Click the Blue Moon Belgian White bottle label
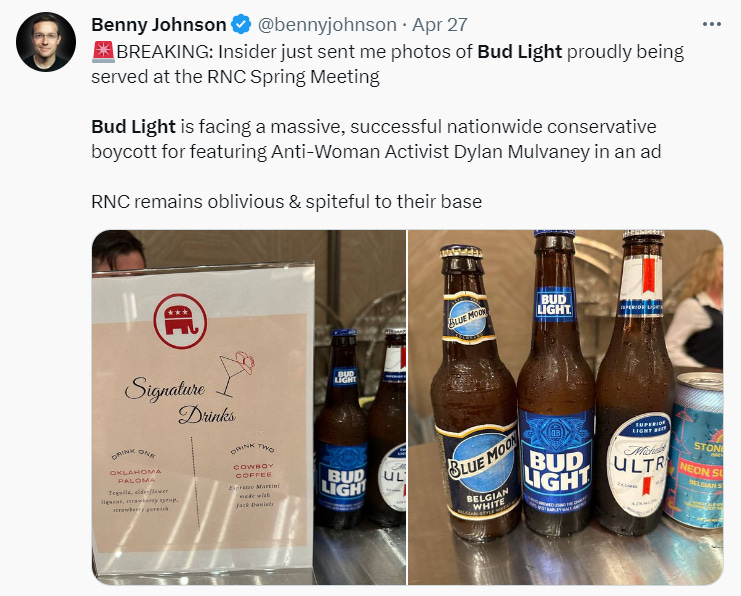 481,471
